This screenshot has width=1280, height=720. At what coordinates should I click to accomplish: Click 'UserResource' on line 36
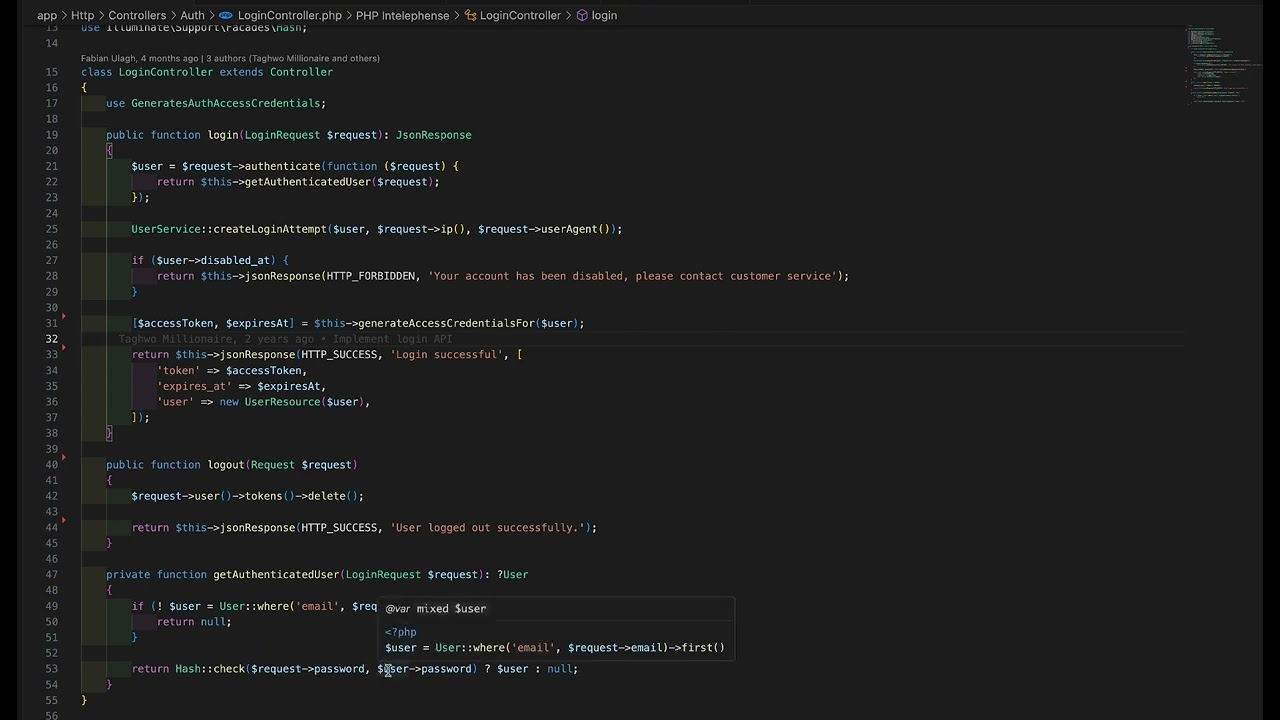[282, 402]
